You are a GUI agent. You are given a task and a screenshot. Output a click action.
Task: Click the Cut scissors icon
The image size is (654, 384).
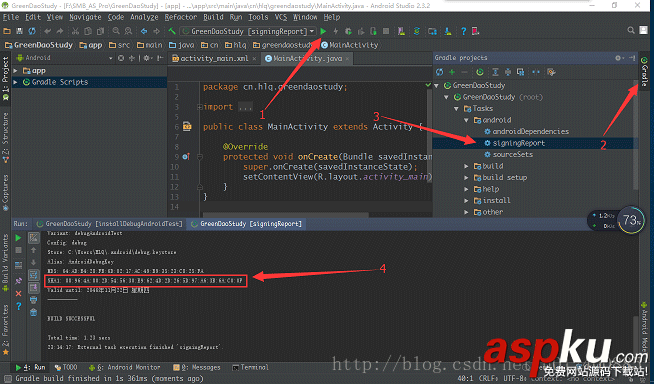pyautogui.click(x=75, y=31)
